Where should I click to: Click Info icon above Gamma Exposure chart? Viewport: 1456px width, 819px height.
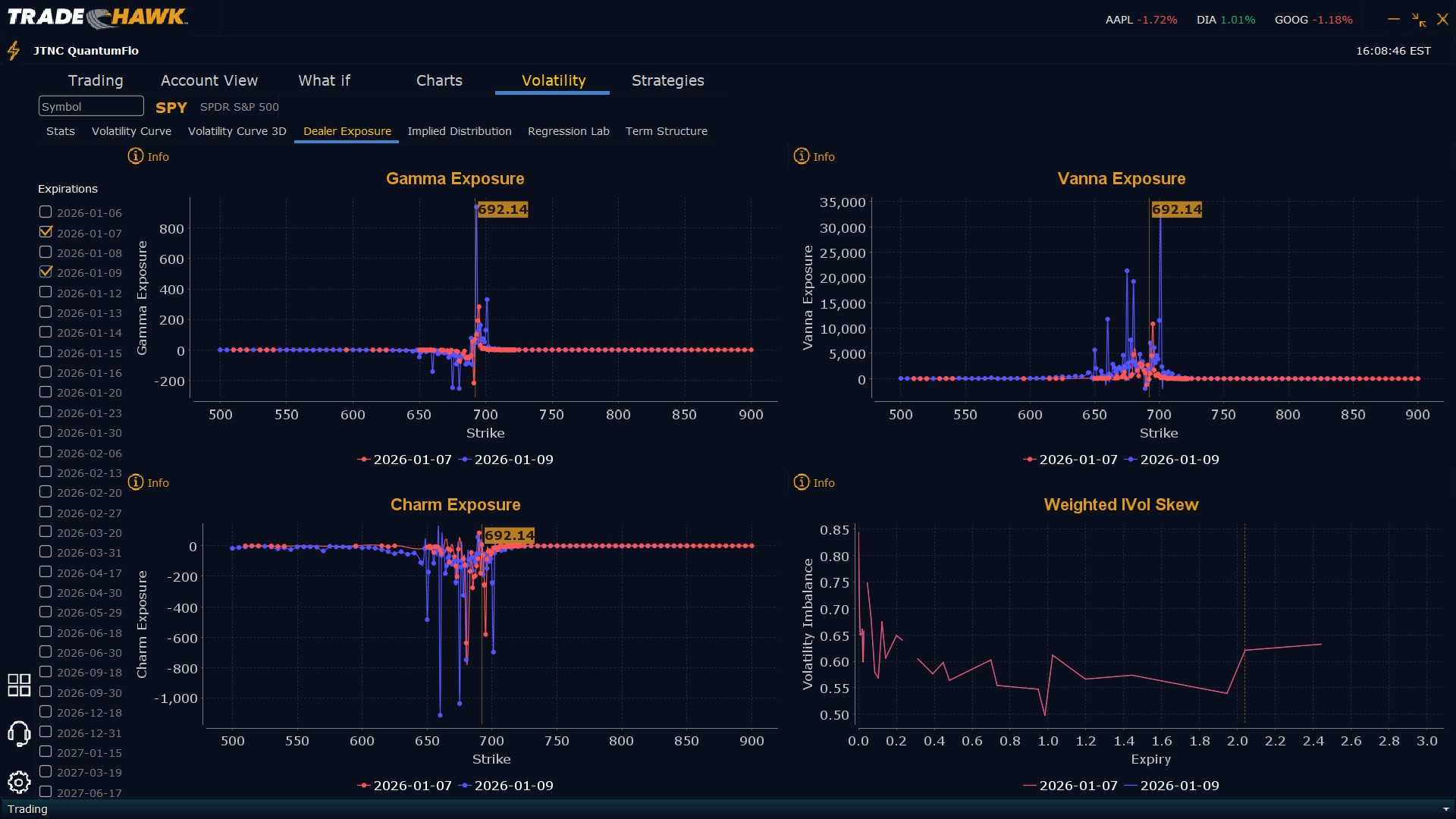(x=136, y=156)
